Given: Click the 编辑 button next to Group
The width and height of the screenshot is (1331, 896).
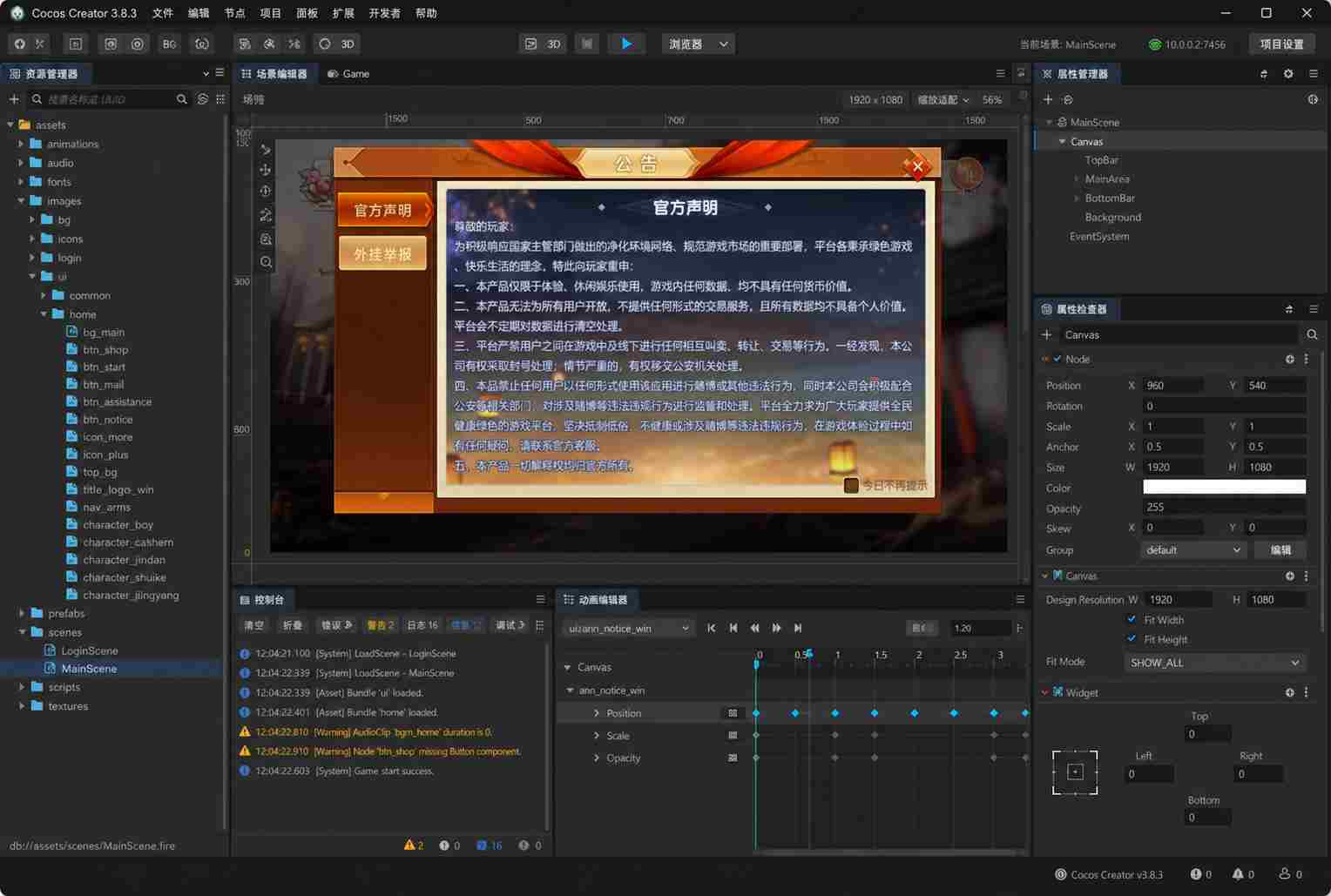Looking at the screenshot, I should coord(1280,550).
